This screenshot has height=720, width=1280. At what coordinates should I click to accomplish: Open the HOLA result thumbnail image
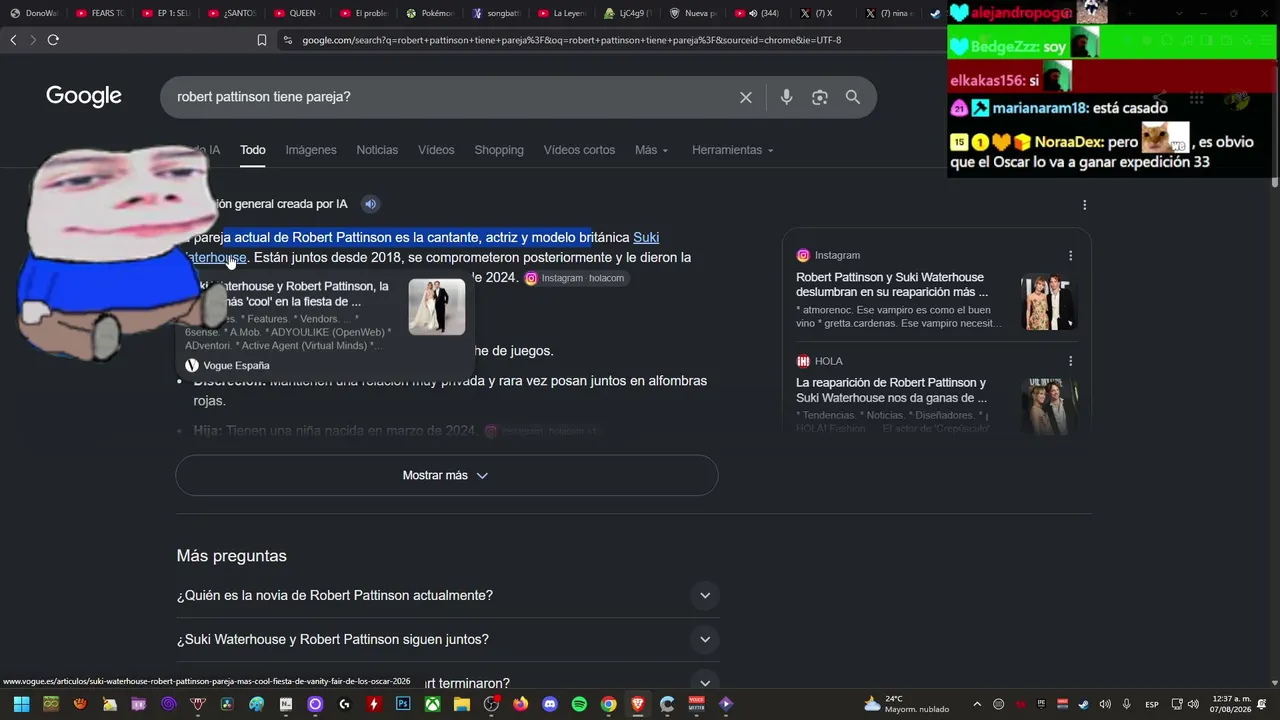click(x=1048, y=408)
